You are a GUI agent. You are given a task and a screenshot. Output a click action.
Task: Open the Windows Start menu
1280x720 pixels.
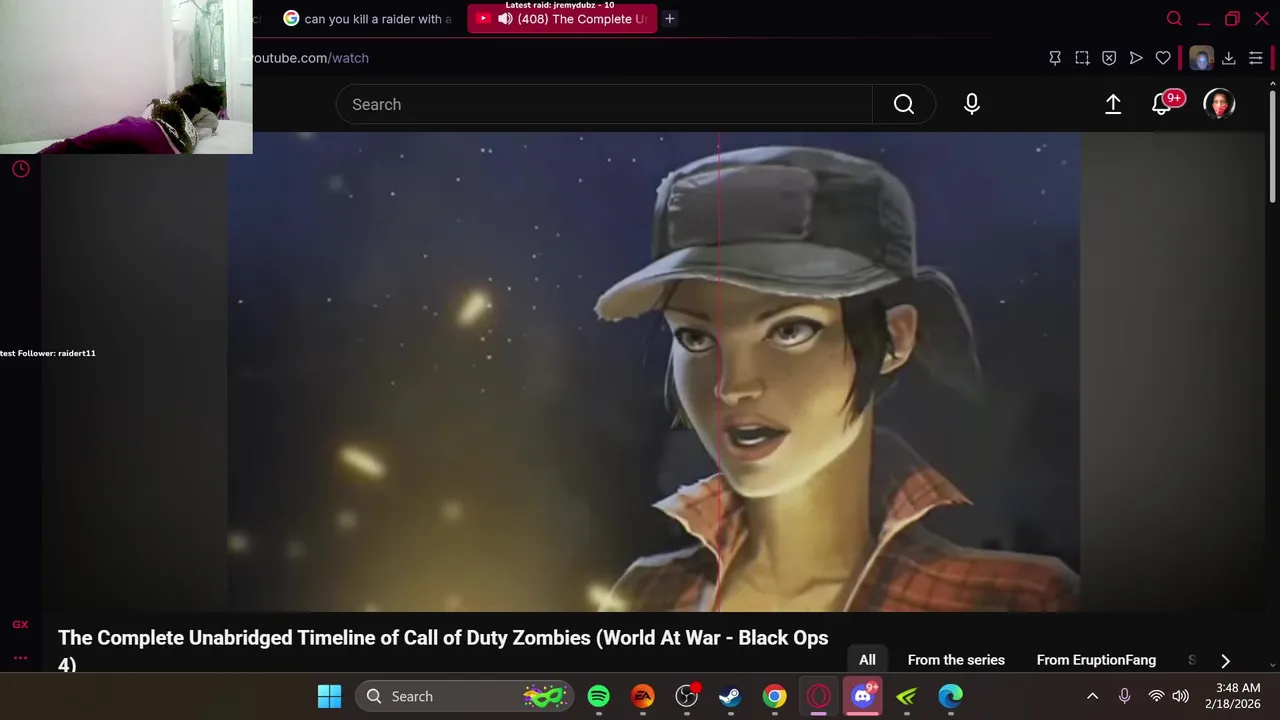[329, 696]
